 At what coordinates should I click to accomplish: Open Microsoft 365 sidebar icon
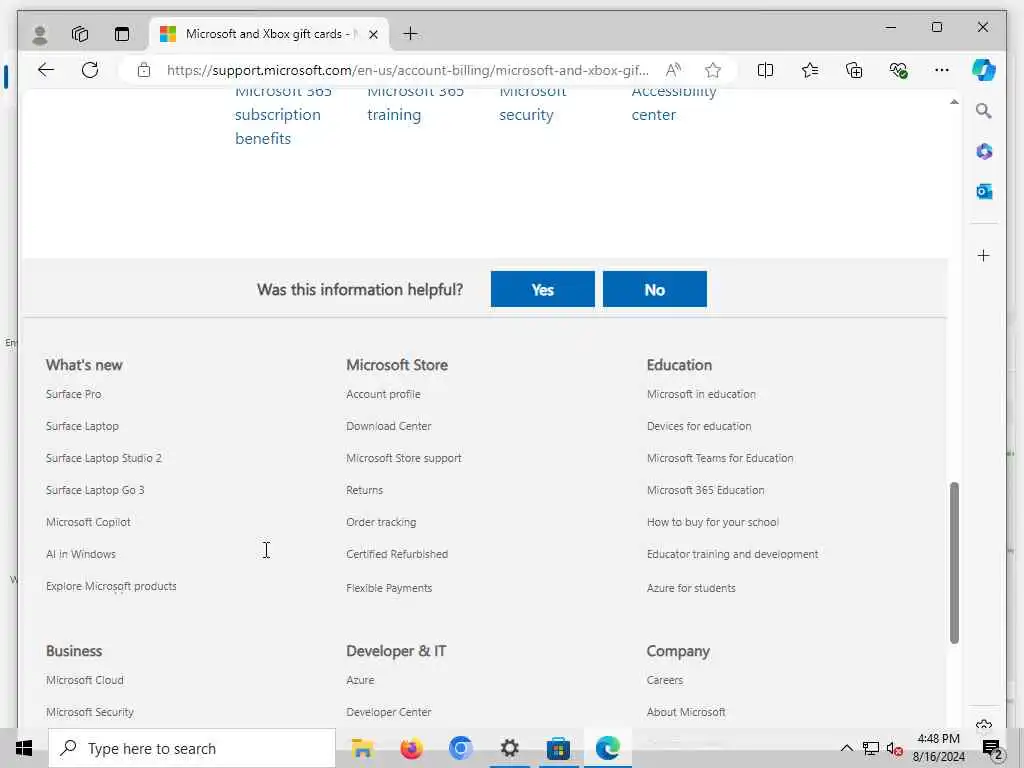(x=984, y=152)
